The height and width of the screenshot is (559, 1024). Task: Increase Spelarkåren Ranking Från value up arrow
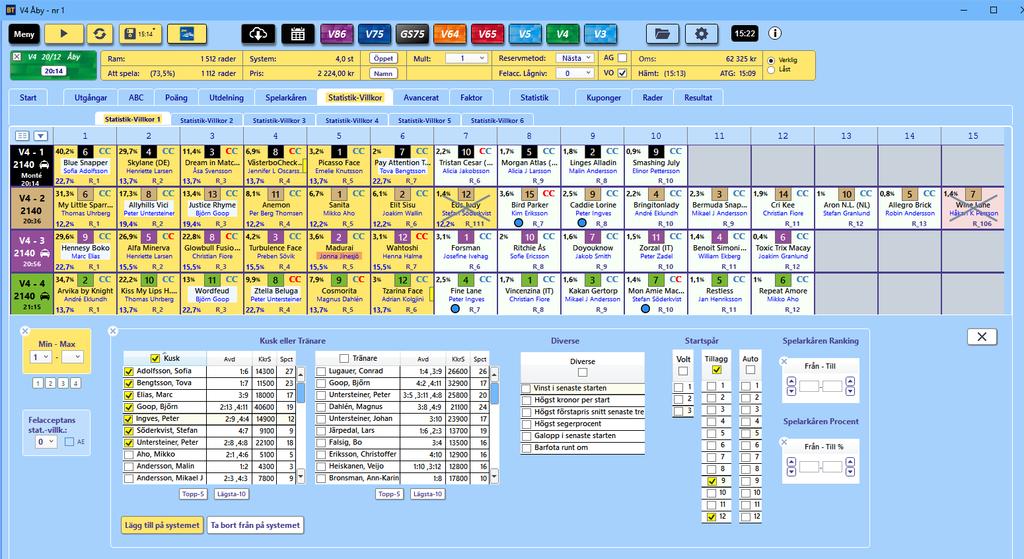tap(792, 381)
